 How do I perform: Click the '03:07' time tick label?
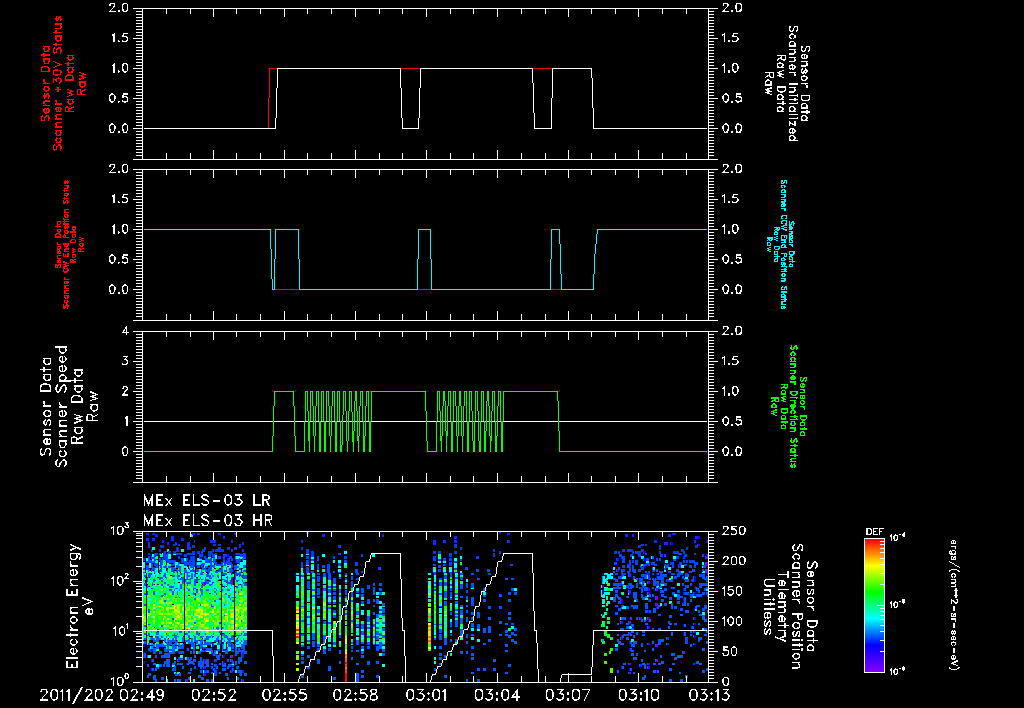point(568,694)
